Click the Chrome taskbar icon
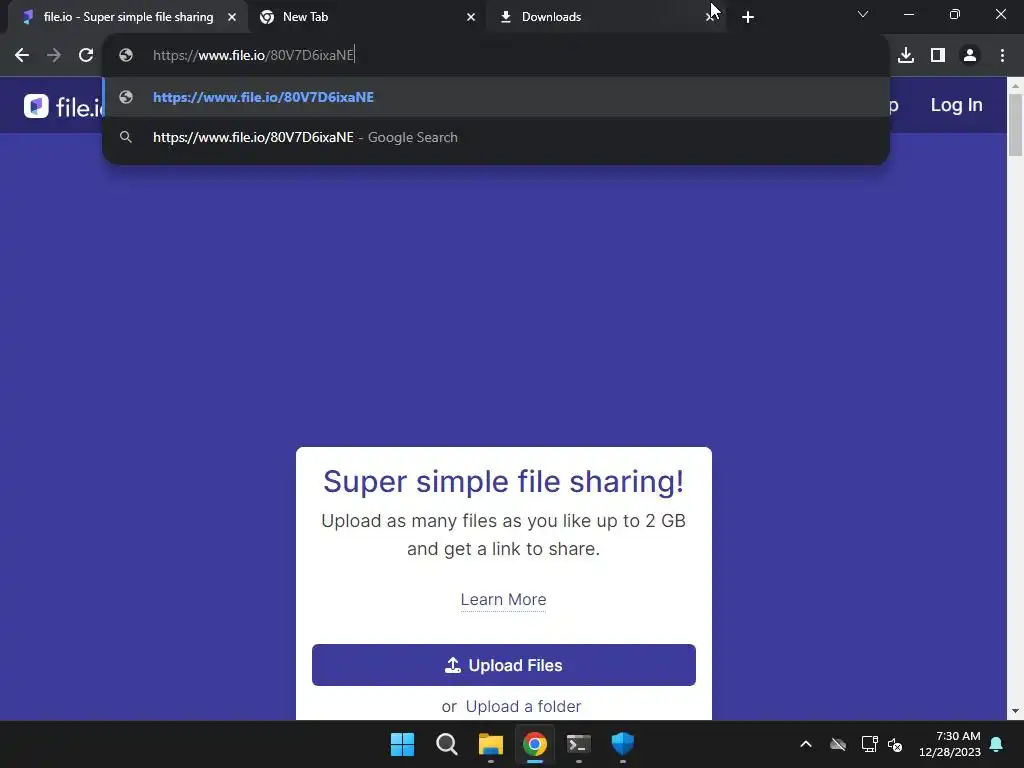The width and height of the screenshot is (1024, 768). (x=535, y=744)
